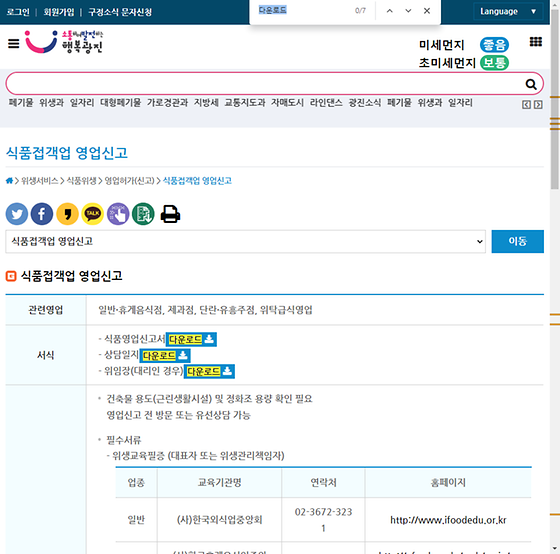Click the 교육기관명 column header
This screenshot has width=560, height=554.
click(219, 483)
